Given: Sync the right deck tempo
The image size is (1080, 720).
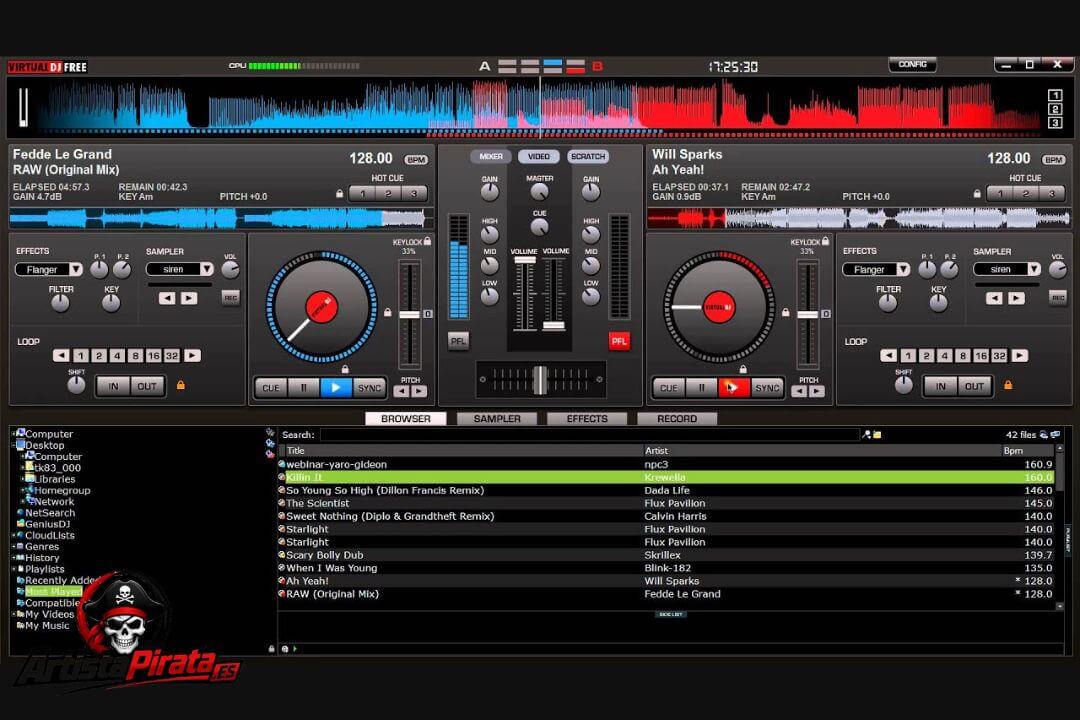Looking at the screenshot, I should [767, 388].
